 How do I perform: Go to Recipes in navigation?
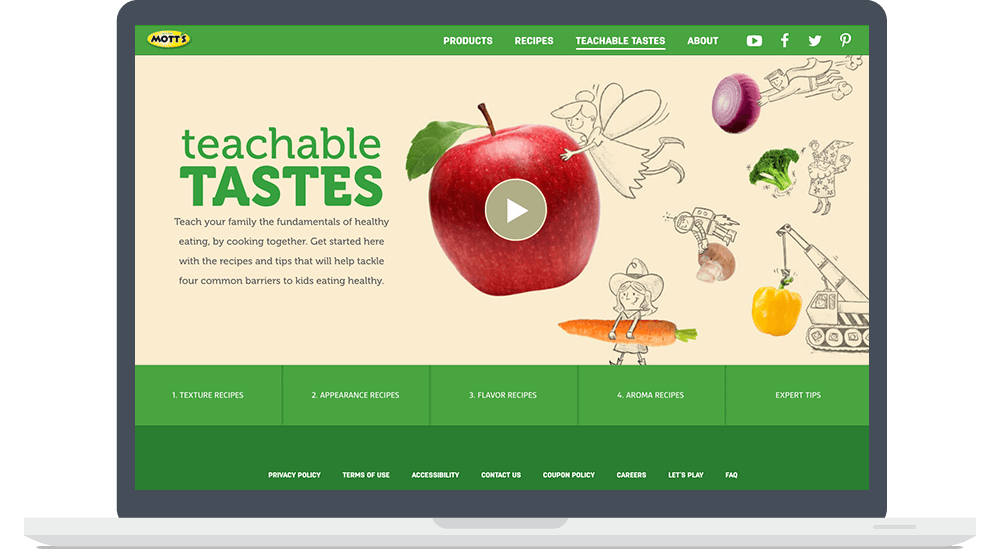534,41
